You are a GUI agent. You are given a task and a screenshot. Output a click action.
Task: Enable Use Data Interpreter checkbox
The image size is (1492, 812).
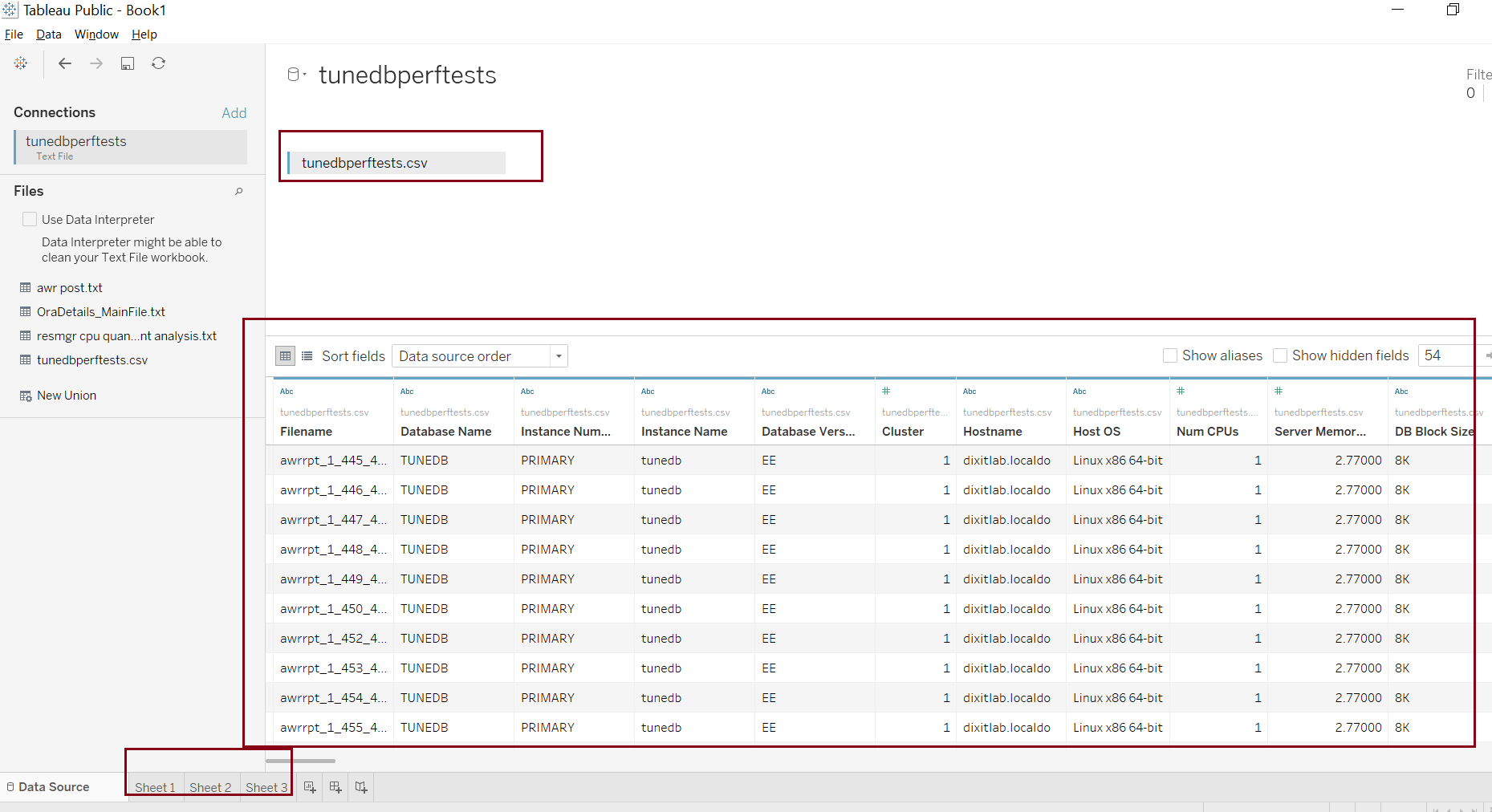[30, 219]
